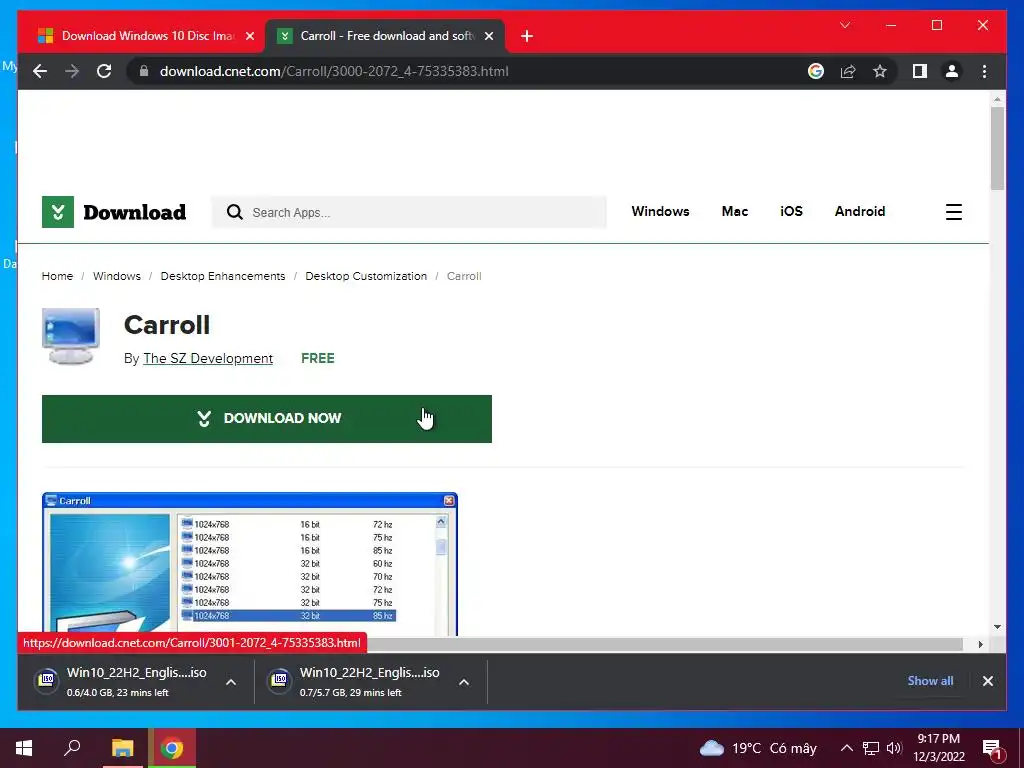Open the Windows Start menu

coord(24,748)
